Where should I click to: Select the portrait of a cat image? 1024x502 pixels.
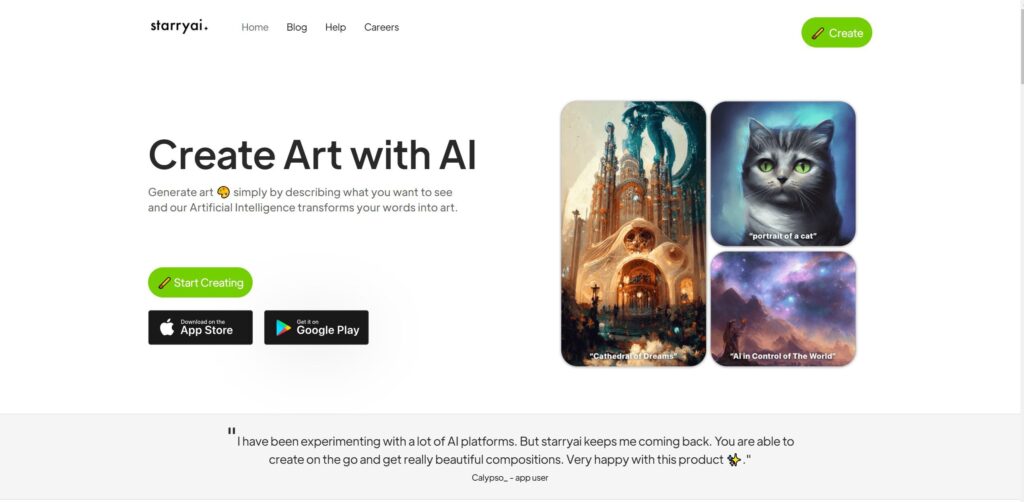pos(783,174)
